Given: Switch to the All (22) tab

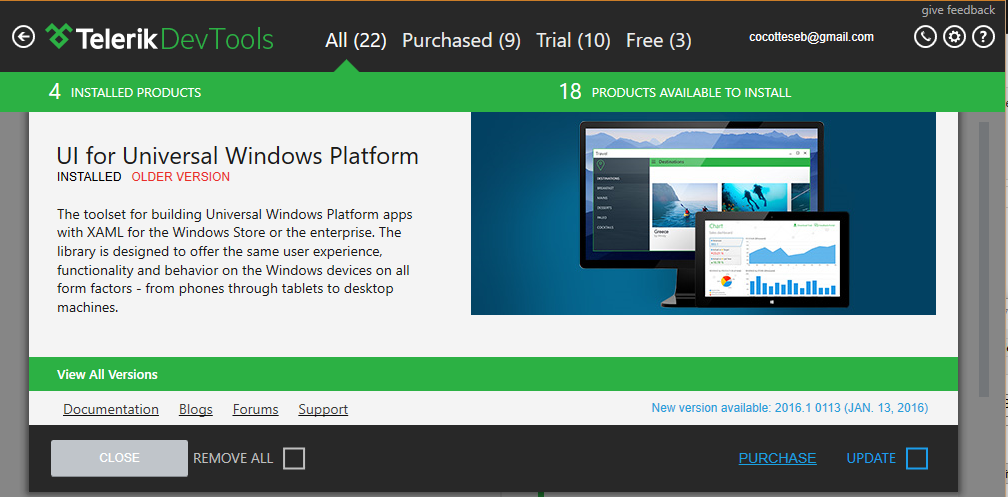Looking at the screenshot, I should [x=356, y=41].
